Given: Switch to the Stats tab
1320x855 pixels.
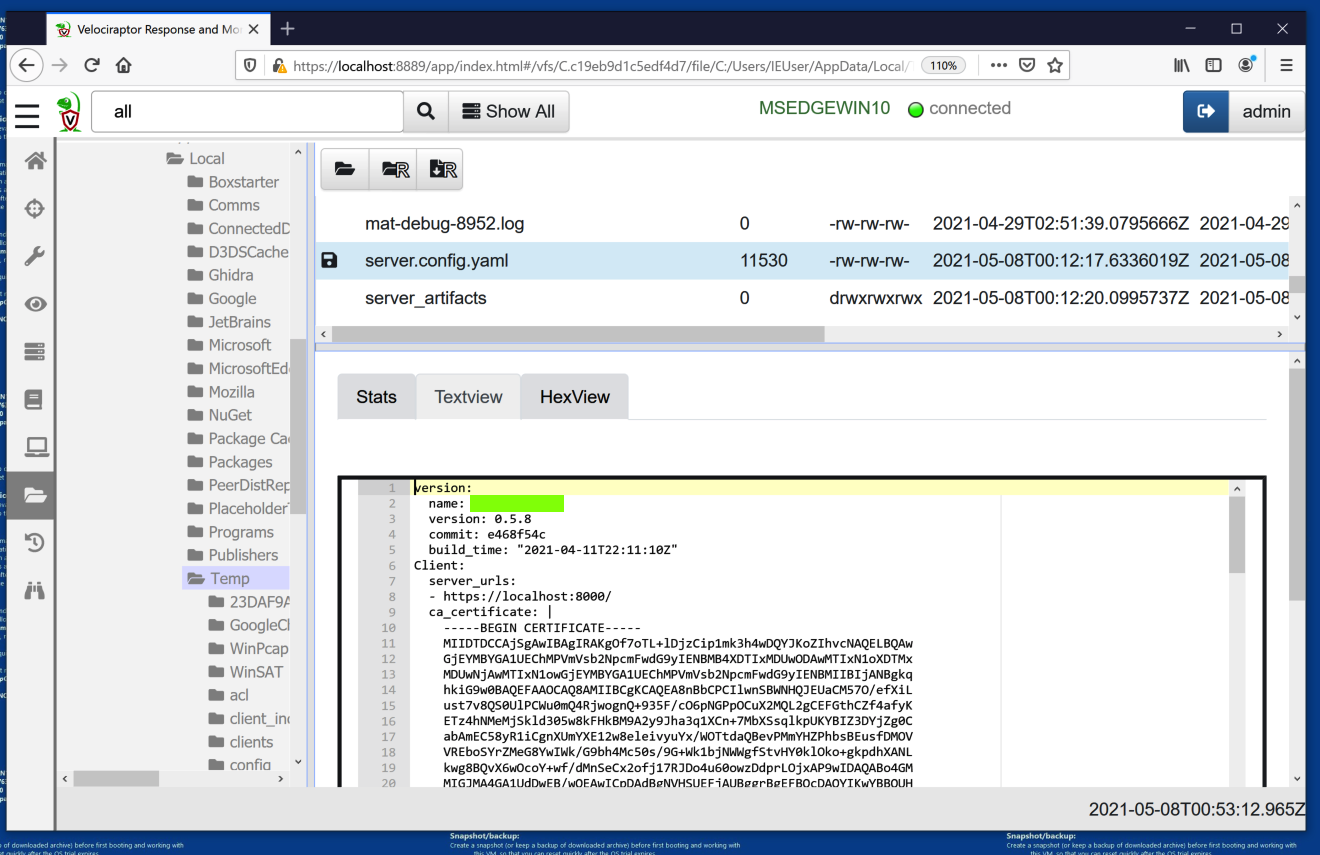Looking at the screenshot, I should (376, 397).
